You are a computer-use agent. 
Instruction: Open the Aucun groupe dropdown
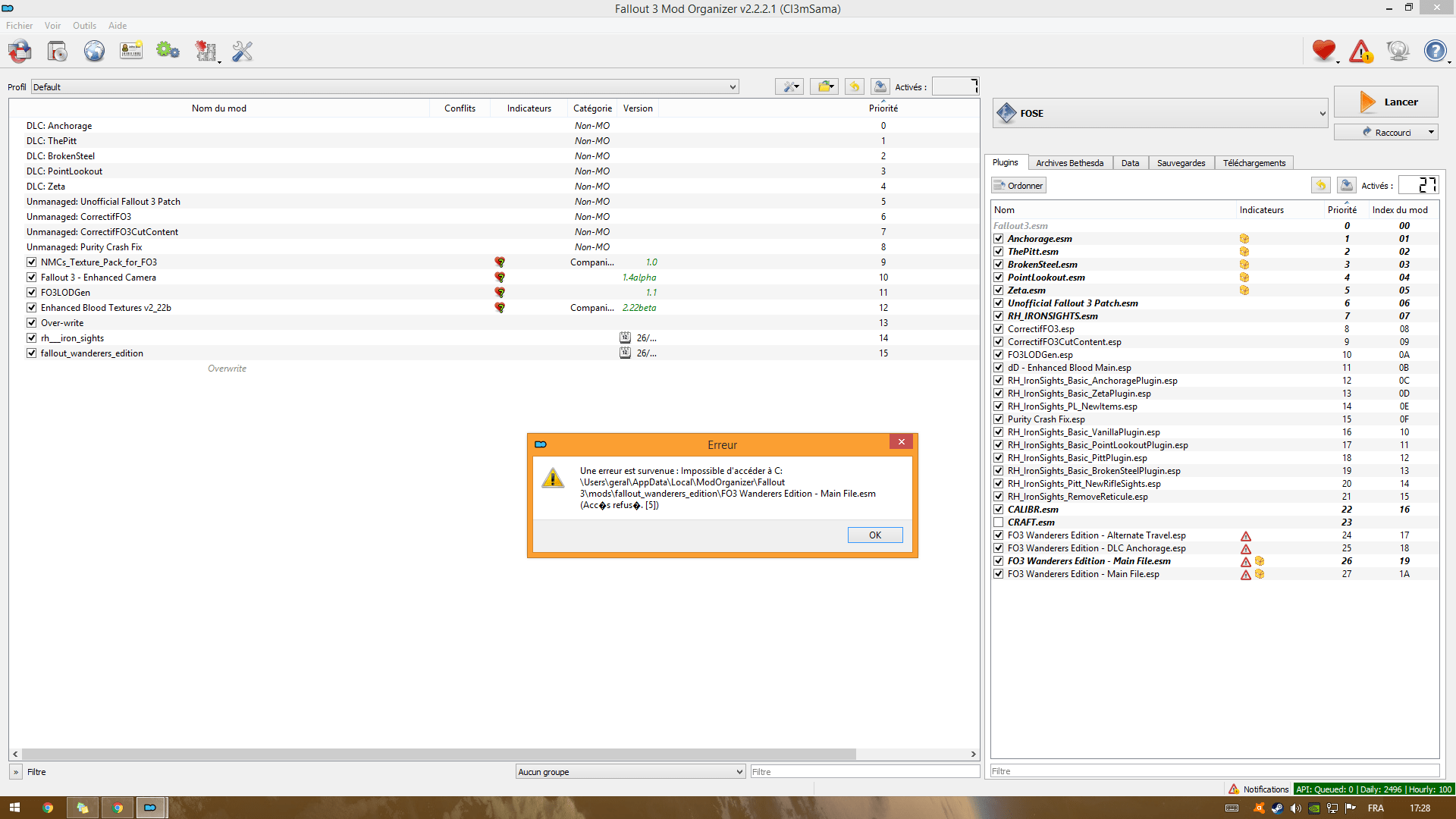pyautogui.click(x=630, y=772)
